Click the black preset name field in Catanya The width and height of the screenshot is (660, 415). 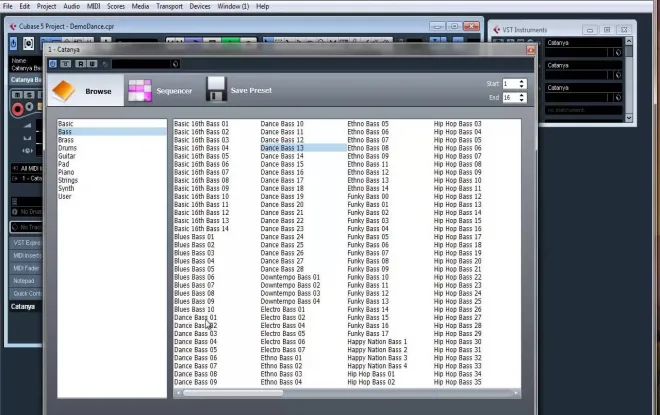coord(141,64)
